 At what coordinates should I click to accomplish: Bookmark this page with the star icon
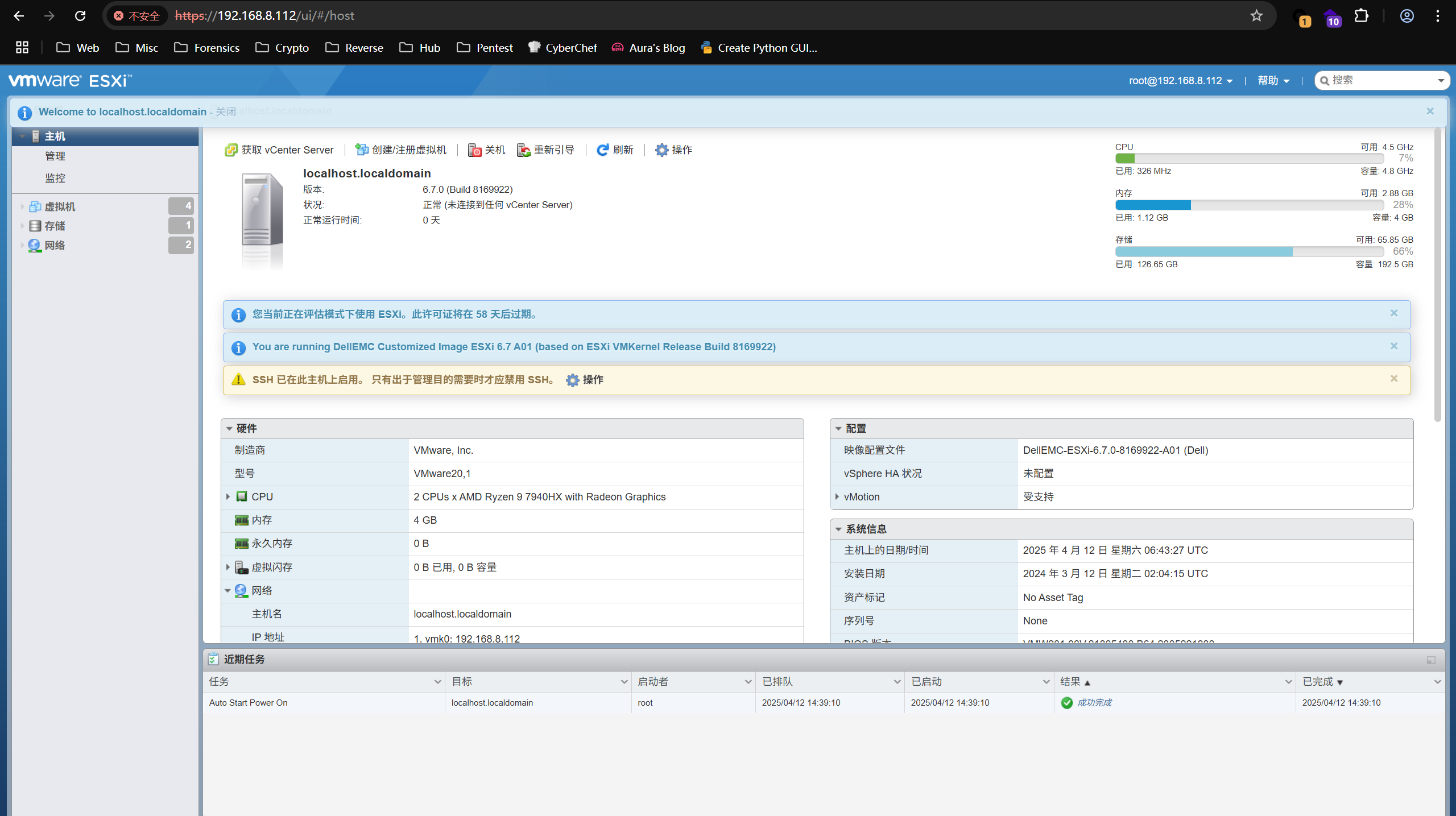click(x=1256, y=16)
